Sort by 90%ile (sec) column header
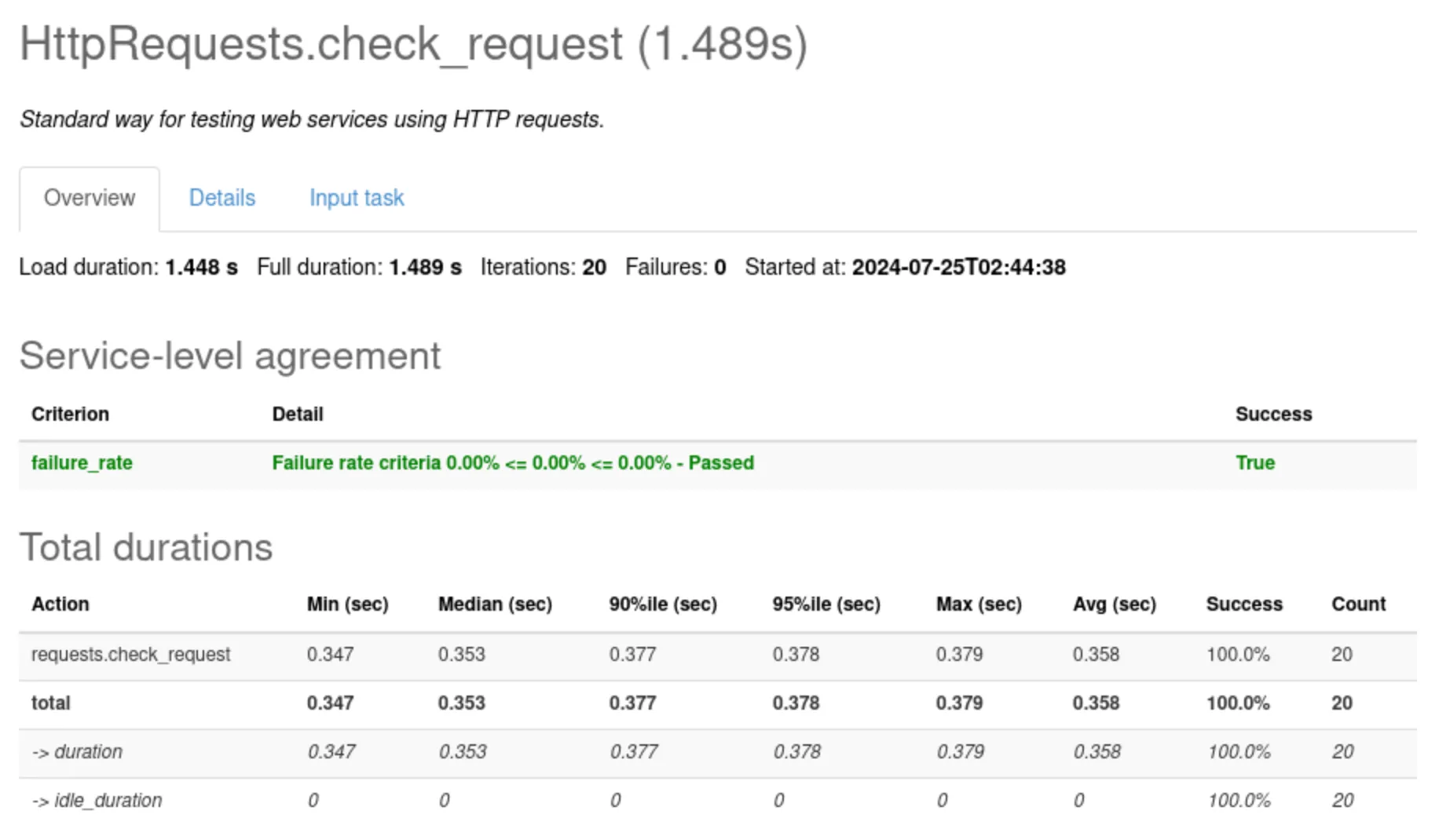 pyautogui.click(x=662, y=604)
